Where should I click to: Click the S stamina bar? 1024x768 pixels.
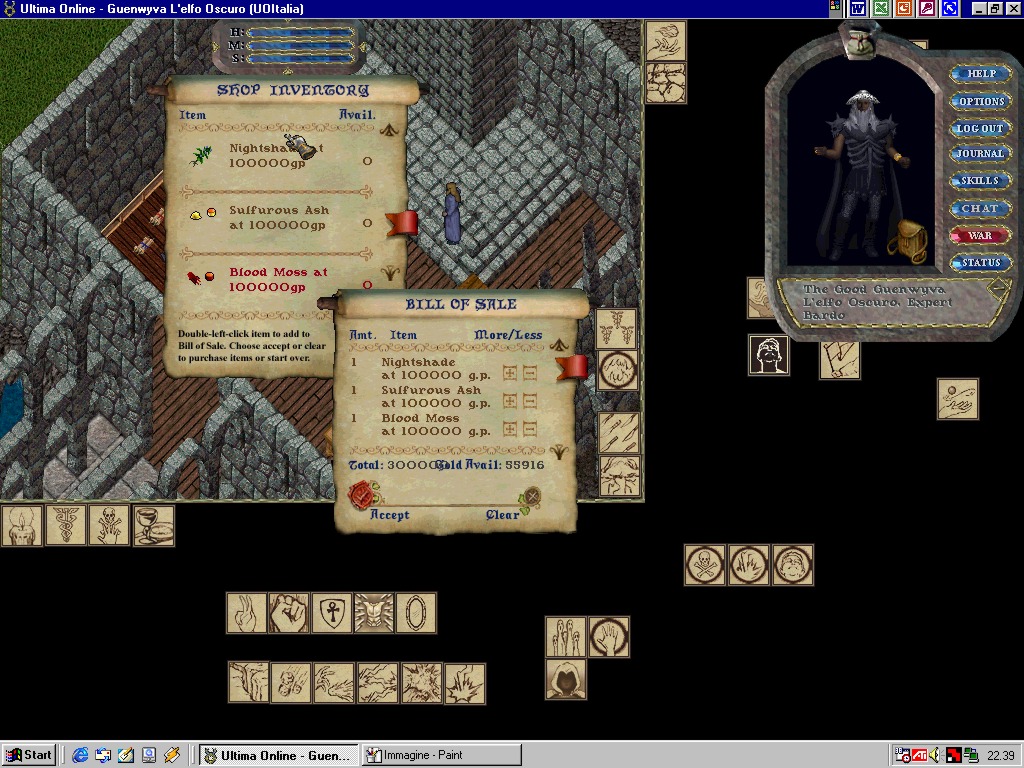[x=303, y=58]
